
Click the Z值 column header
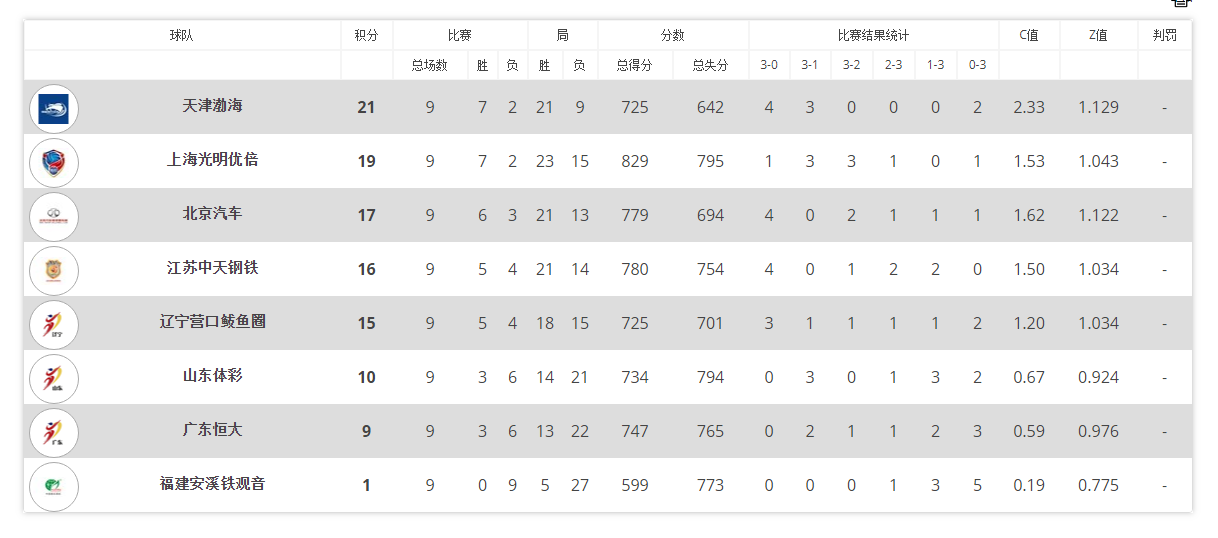click(1098, 35)
